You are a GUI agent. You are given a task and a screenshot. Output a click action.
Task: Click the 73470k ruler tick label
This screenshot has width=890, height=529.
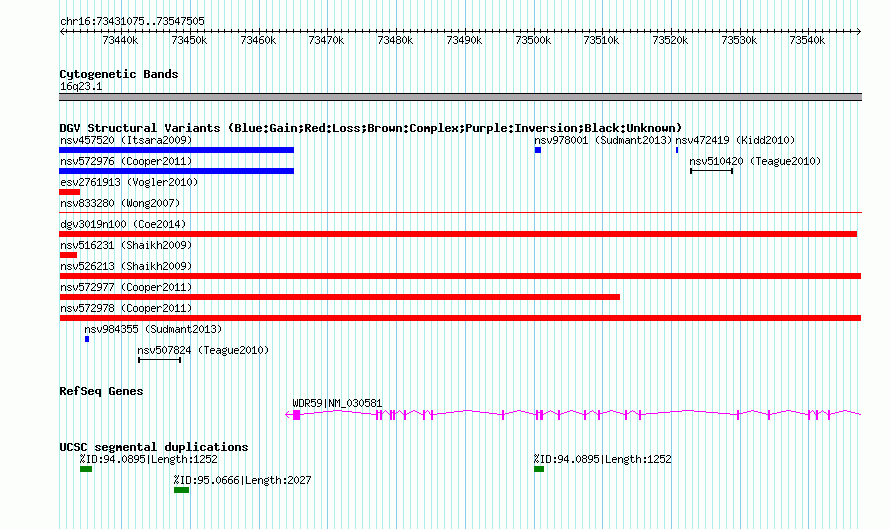[x=326, y=40]
